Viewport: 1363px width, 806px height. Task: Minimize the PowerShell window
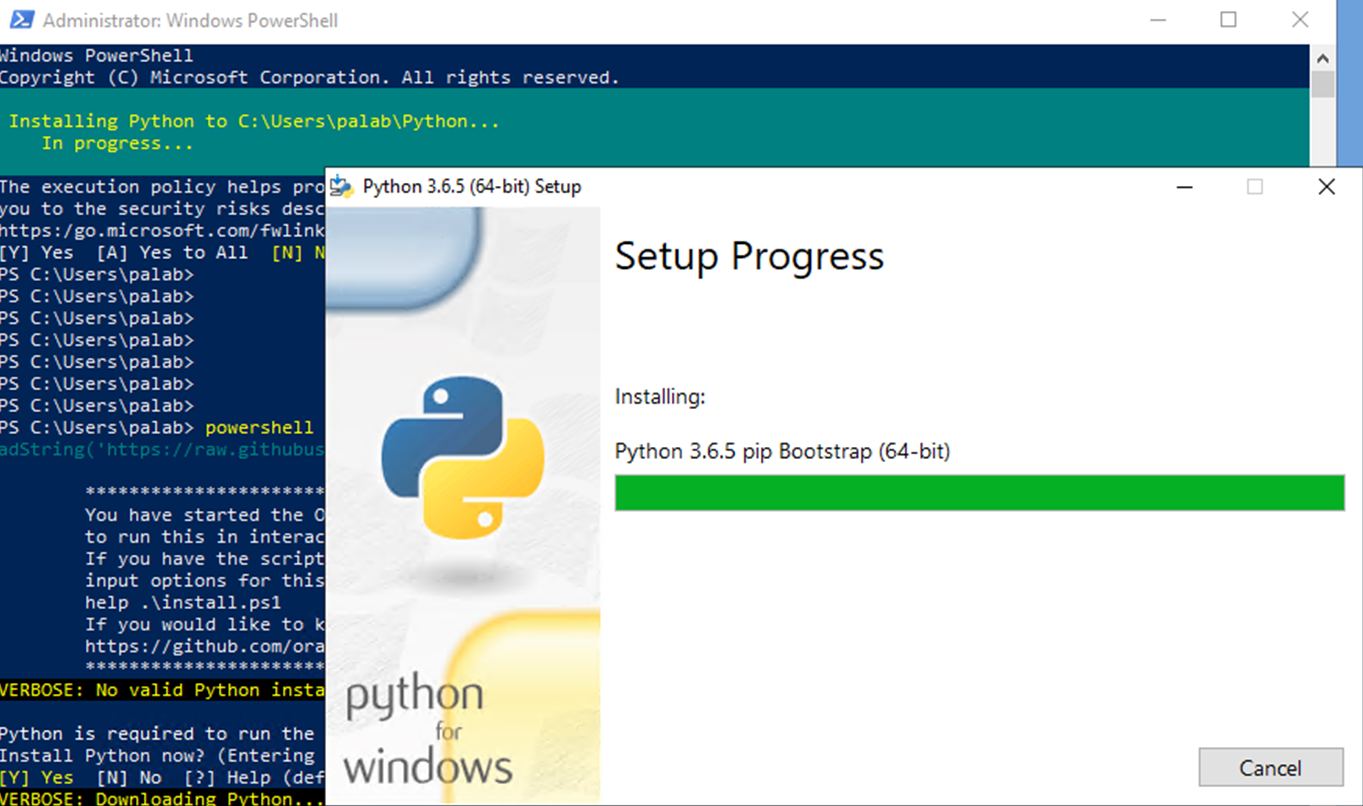(x=1157, y=20)
